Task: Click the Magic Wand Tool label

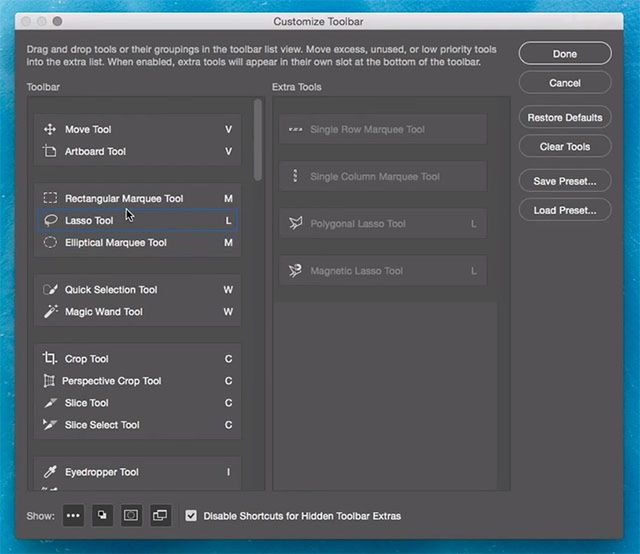Action: [x=104, y=311]
